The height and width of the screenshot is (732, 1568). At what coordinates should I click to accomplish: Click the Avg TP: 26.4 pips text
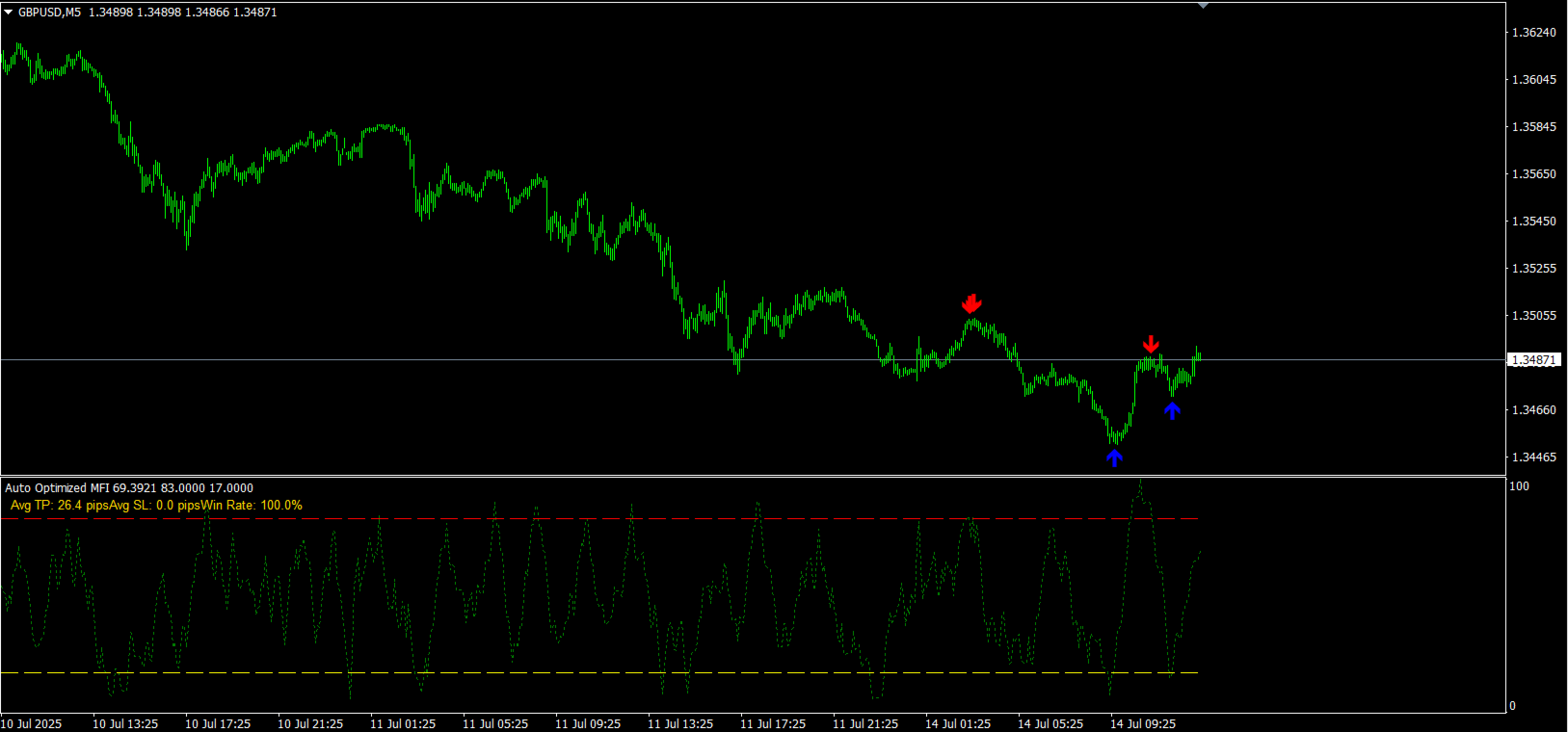click(x=60, y=505)
